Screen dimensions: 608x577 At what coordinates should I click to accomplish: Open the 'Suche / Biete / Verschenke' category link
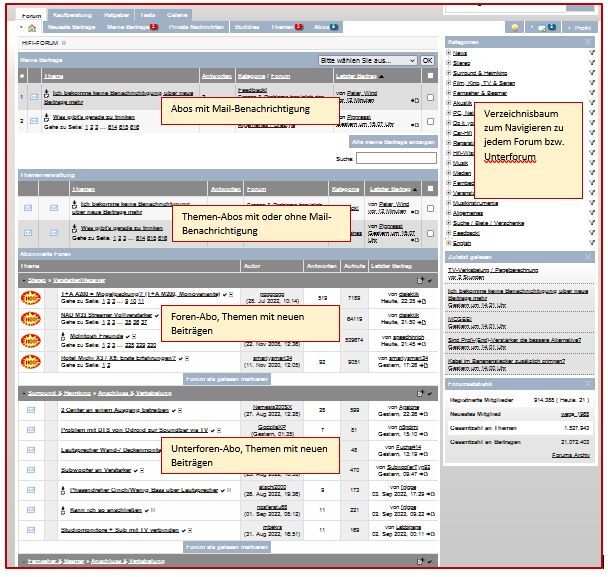point(488,223)
